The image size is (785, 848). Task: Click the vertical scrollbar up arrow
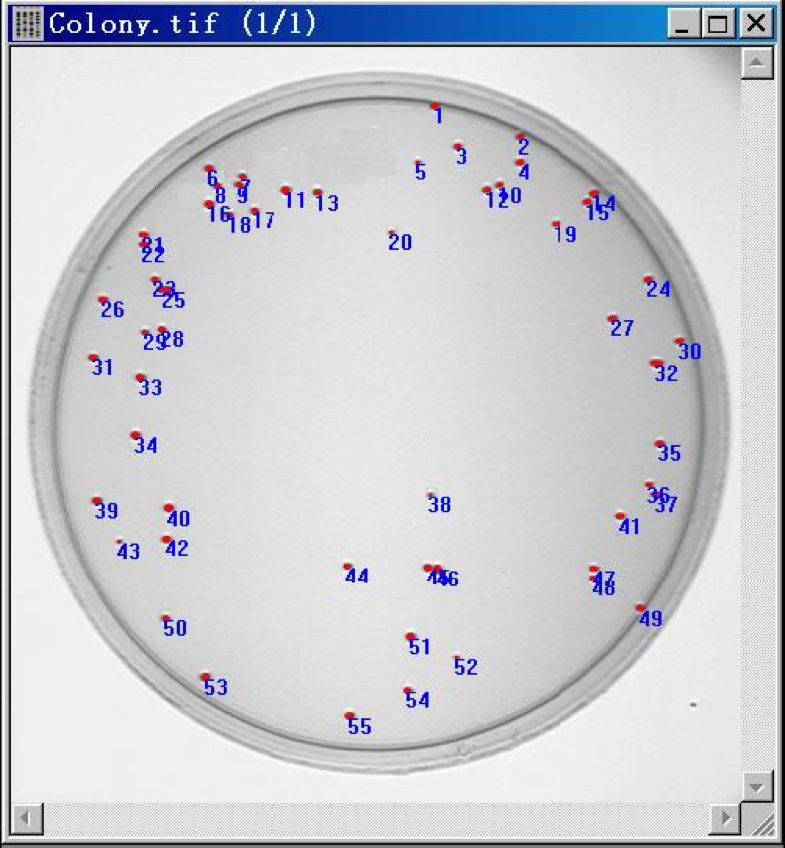click(x=756, y=63)
